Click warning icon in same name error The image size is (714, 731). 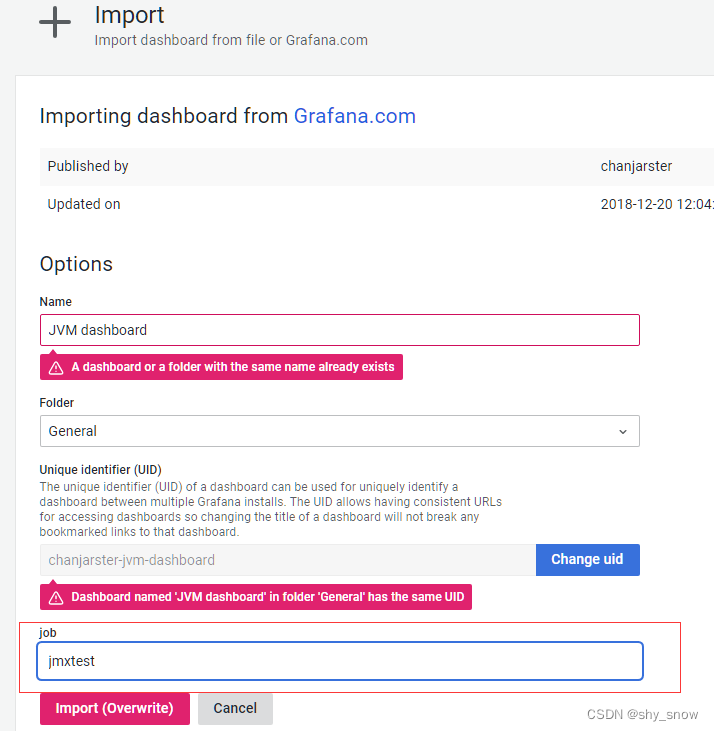(x=56, y=367)
